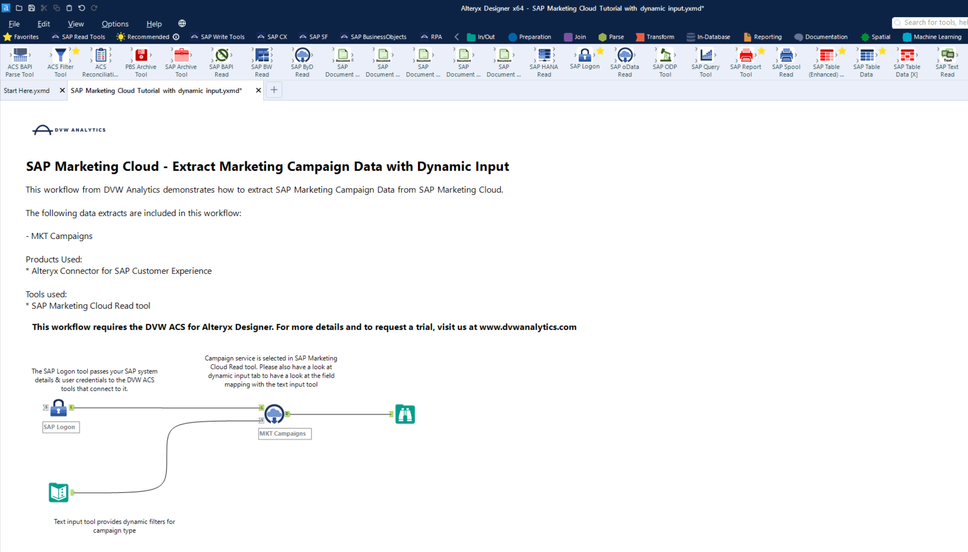
Task: Select the Browse binoculars node on canvas
Action: [x=405, y=414]
